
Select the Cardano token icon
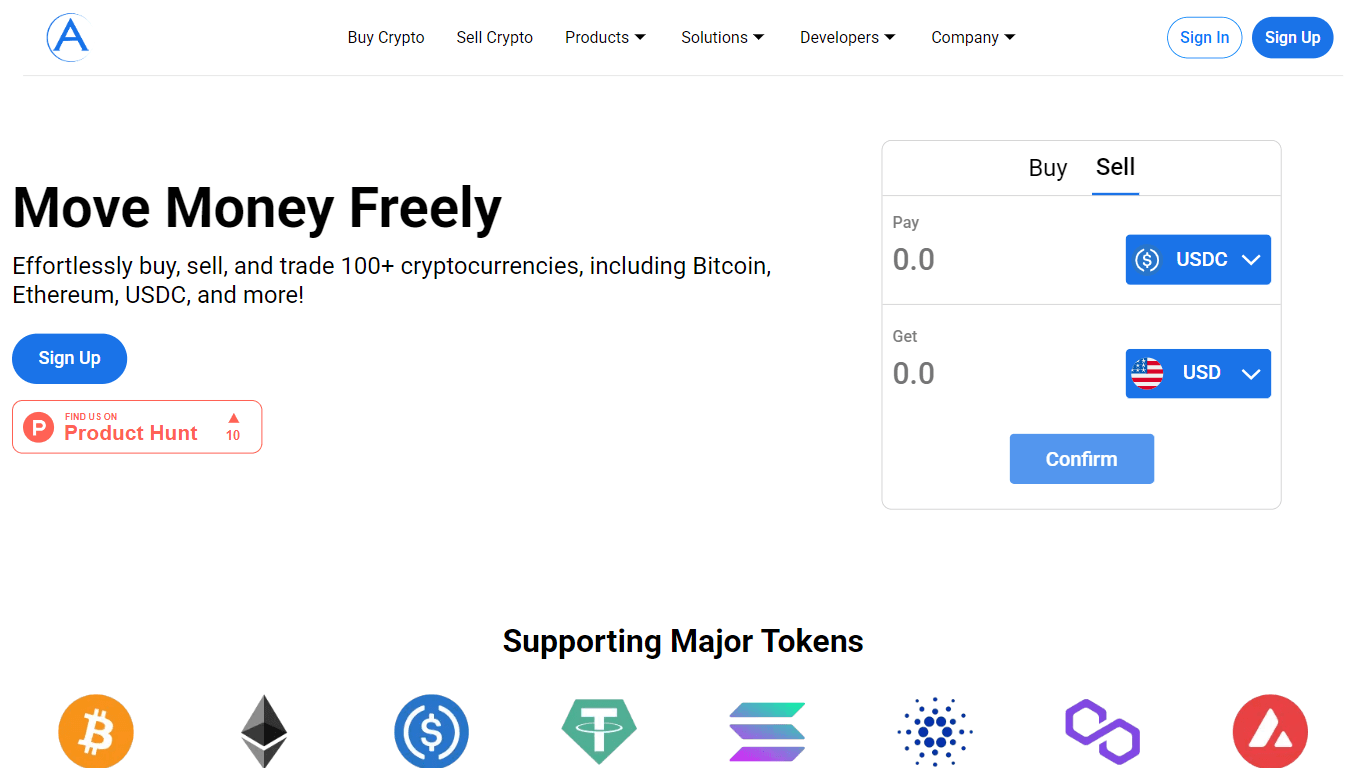pos(935,732)
